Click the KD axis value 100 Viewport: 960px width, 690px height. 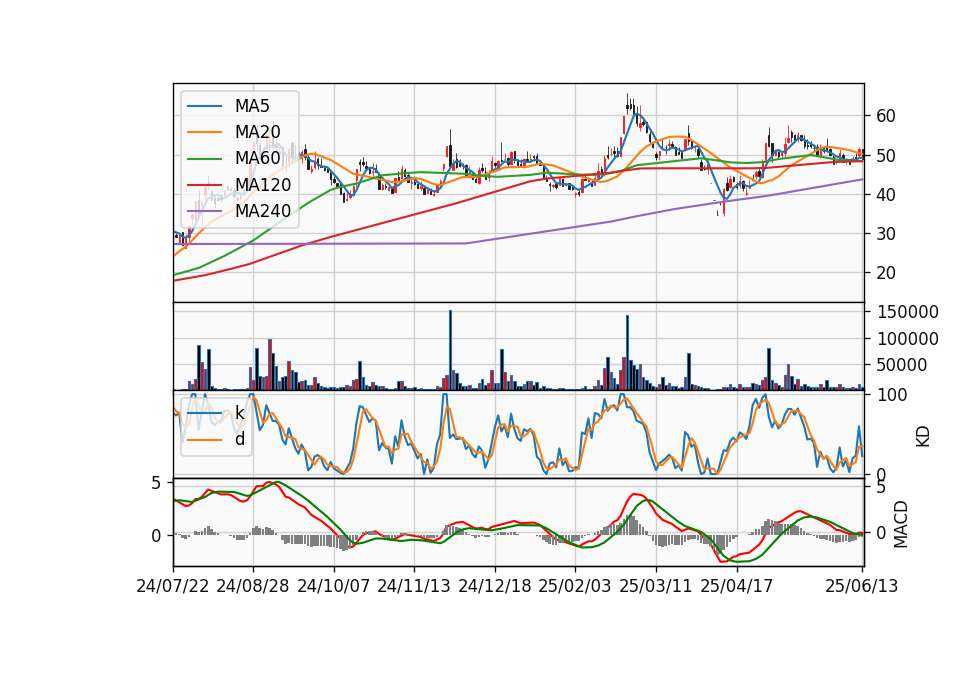click(x=891, y=395)
